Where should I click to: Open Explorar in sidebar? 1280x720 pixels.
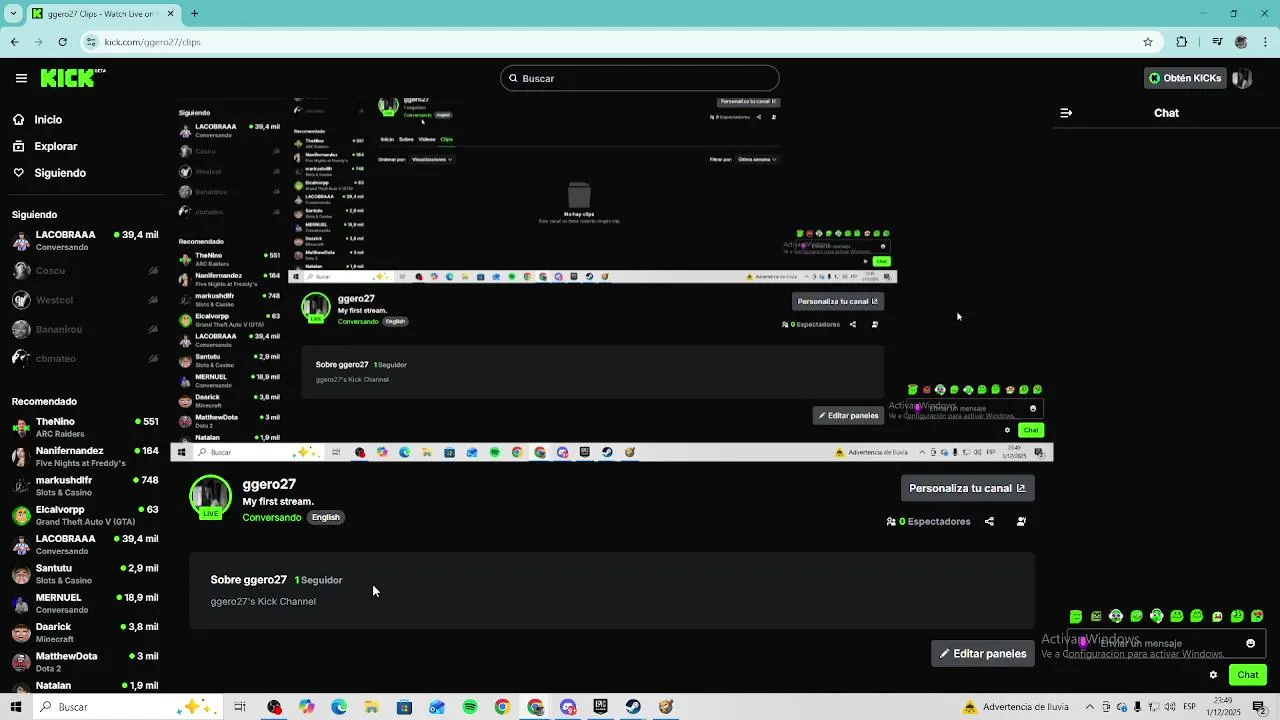tap(45, 146)
